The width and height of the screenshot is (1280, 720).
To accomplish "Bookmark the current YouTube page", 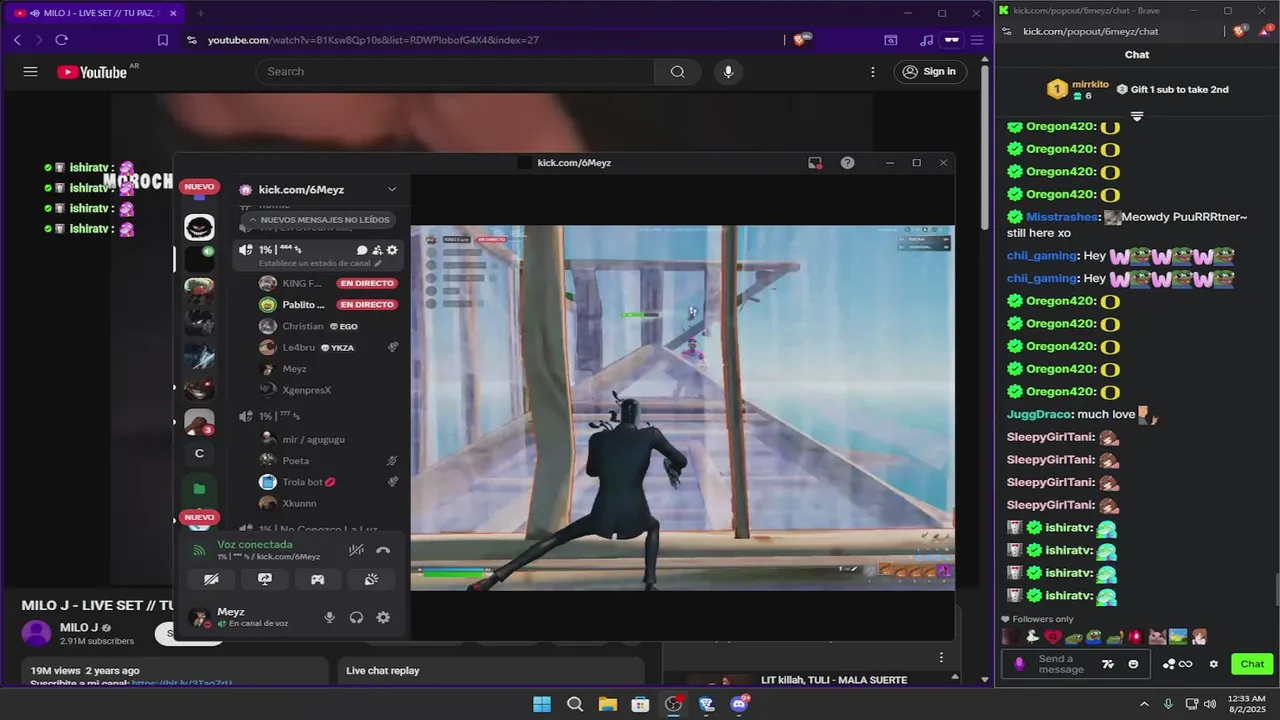I will [163, 40].
